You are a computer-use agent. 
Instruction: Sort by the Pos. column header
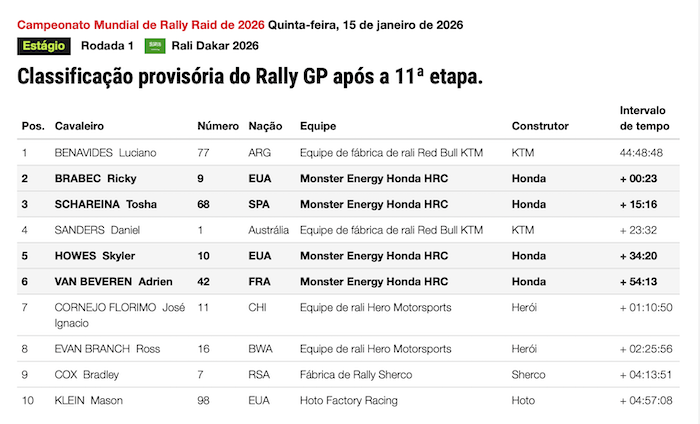[x=33, y=126]
